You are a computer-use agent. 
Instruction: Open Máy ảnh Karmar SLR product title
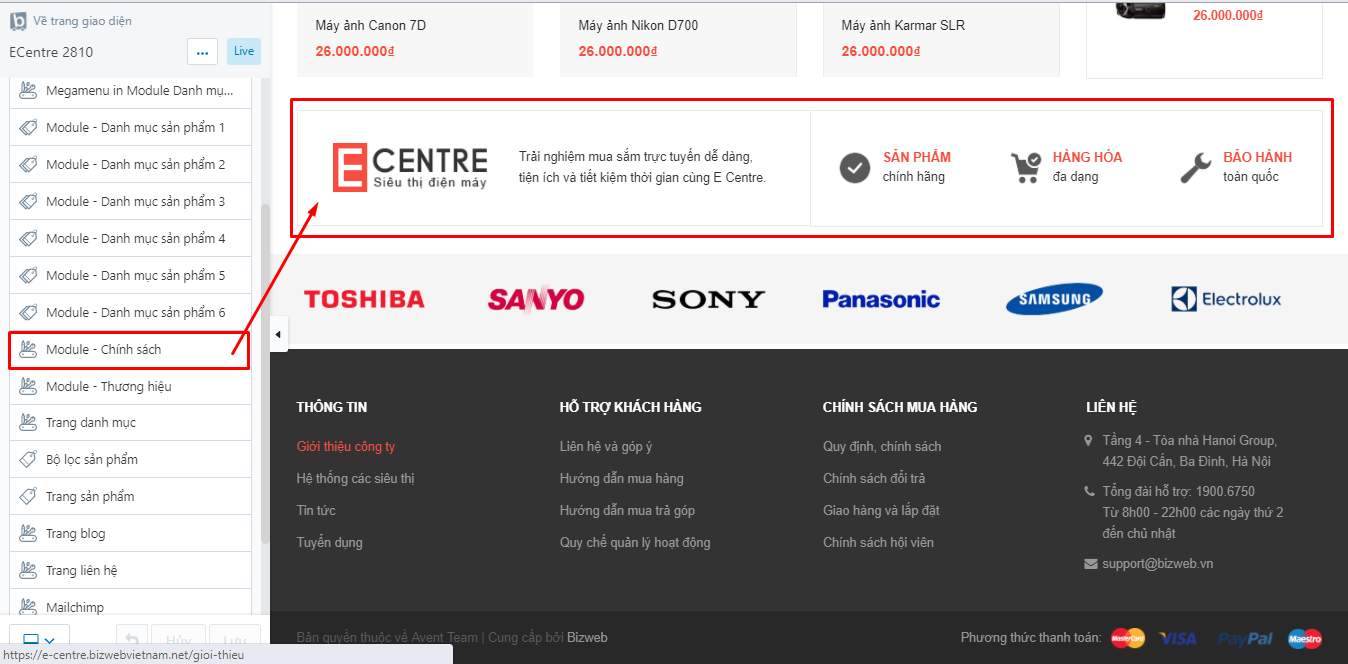click(x=903, y=26)
